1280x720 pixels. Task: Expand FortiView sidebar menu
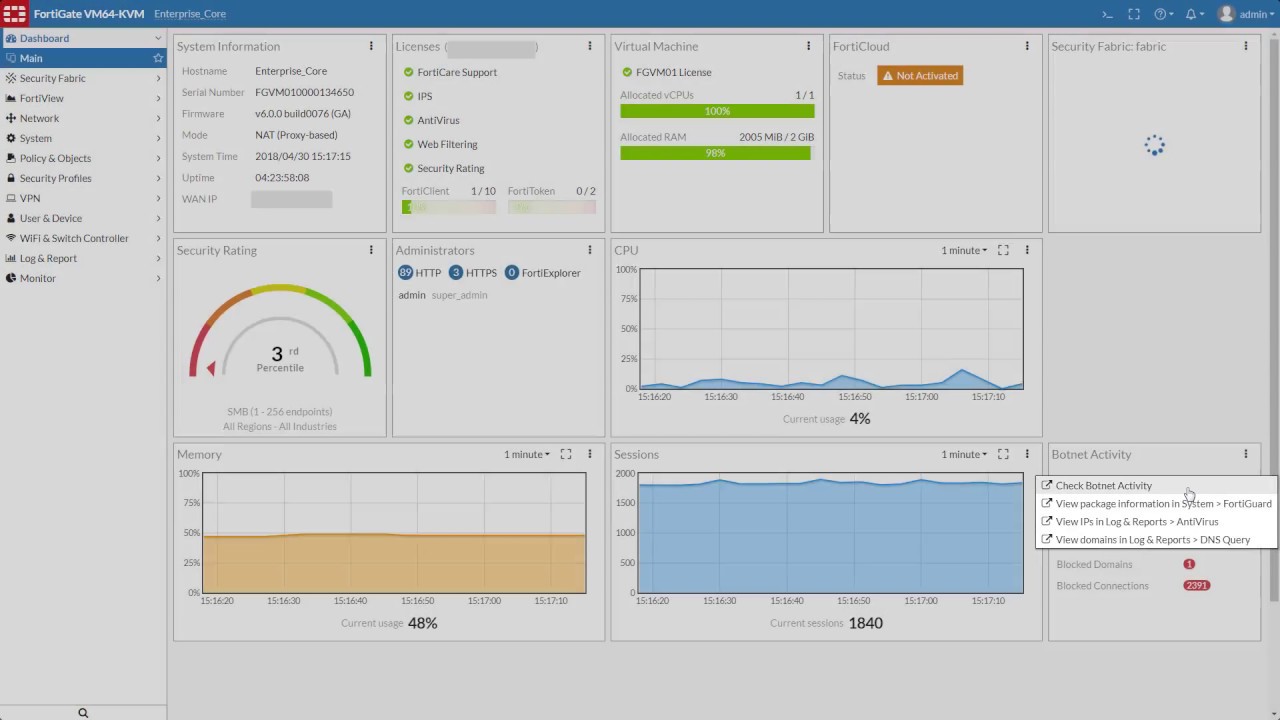point(83,98)
